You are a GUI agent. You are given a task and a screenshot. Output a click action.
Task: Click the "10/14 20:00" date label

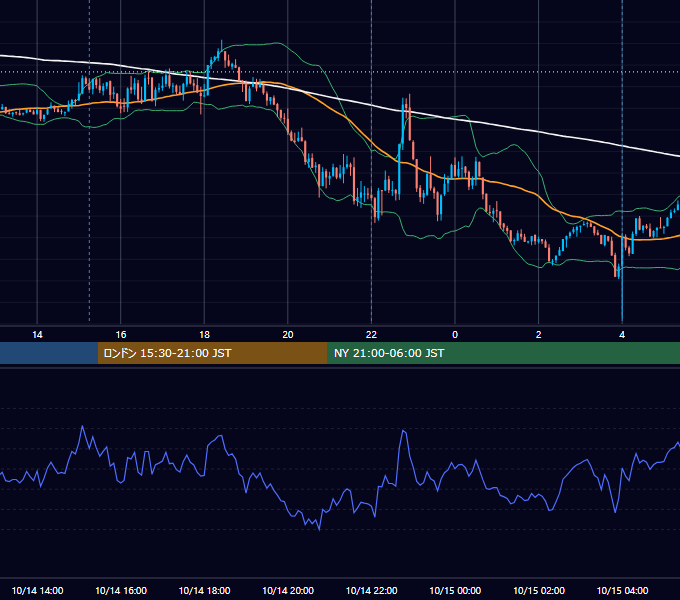click(288, 590)
